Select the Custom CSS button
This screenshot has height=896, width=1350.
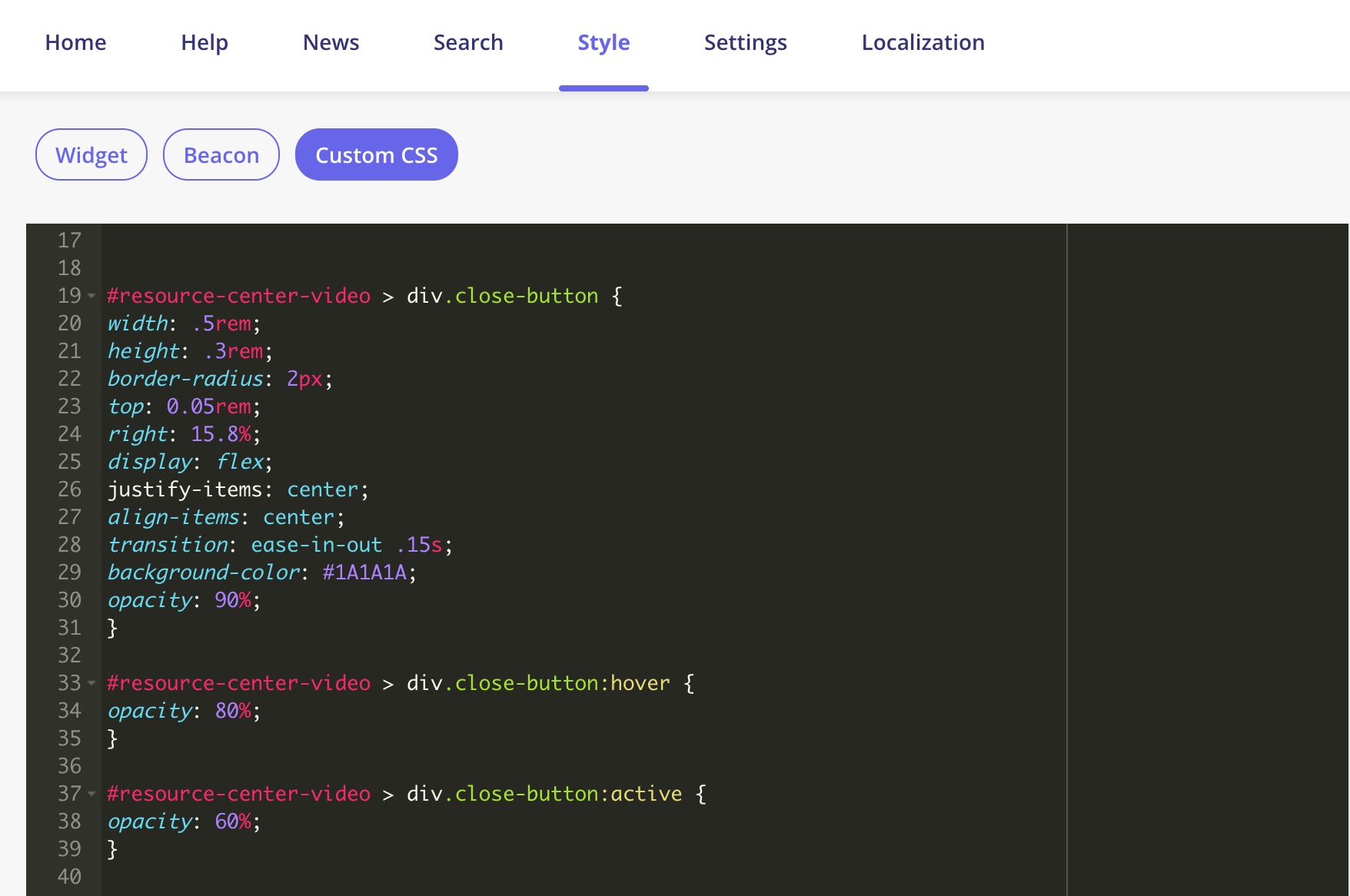click(377, 154)
